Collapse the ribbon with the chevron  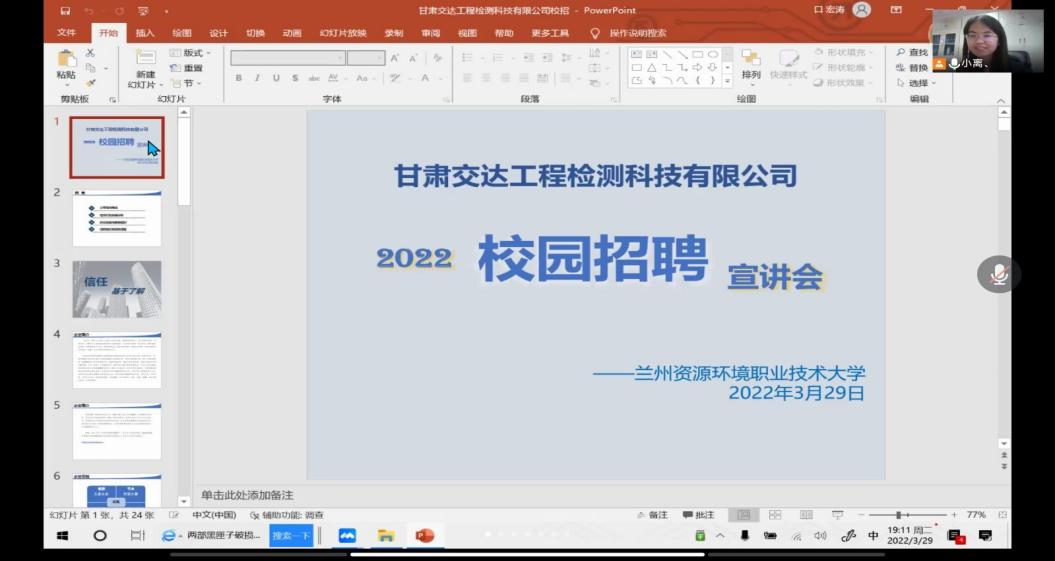coord(1001,100)
